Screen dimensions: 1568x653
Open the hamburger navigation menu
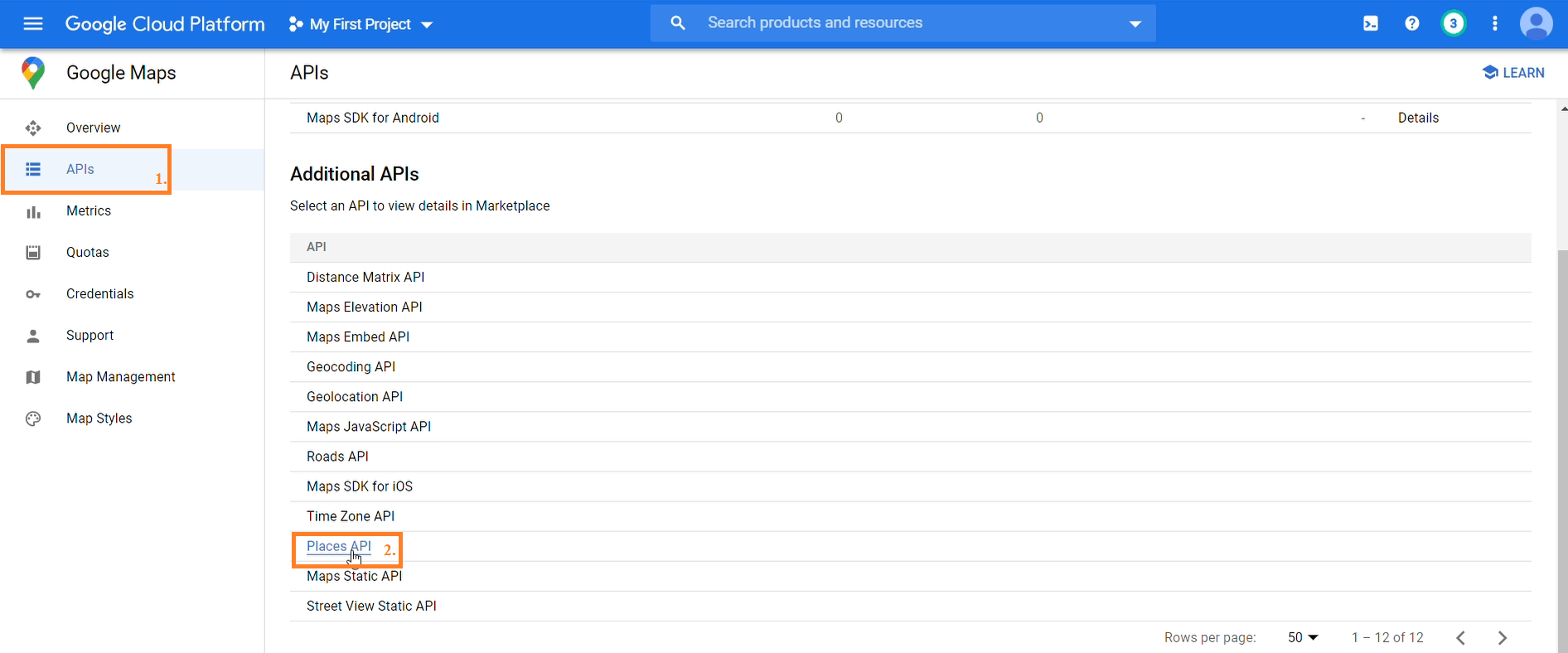click(x=33, y=24)
